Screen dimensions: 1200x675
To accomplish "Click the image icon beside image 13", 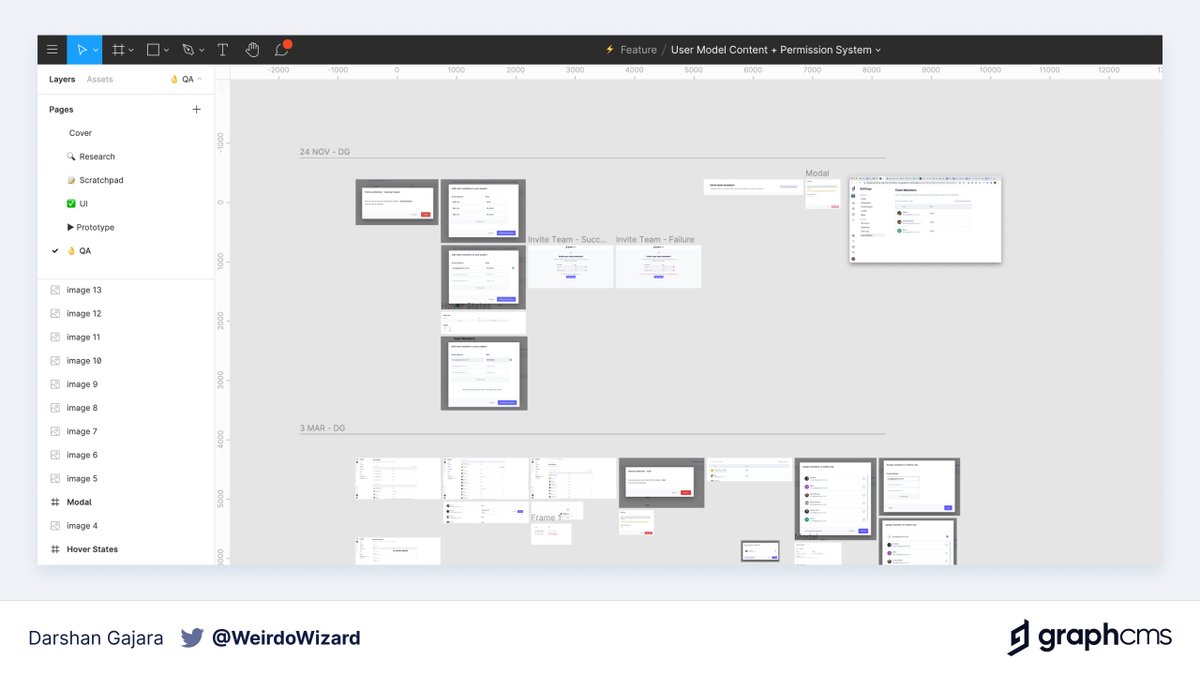I will [55, 290].
